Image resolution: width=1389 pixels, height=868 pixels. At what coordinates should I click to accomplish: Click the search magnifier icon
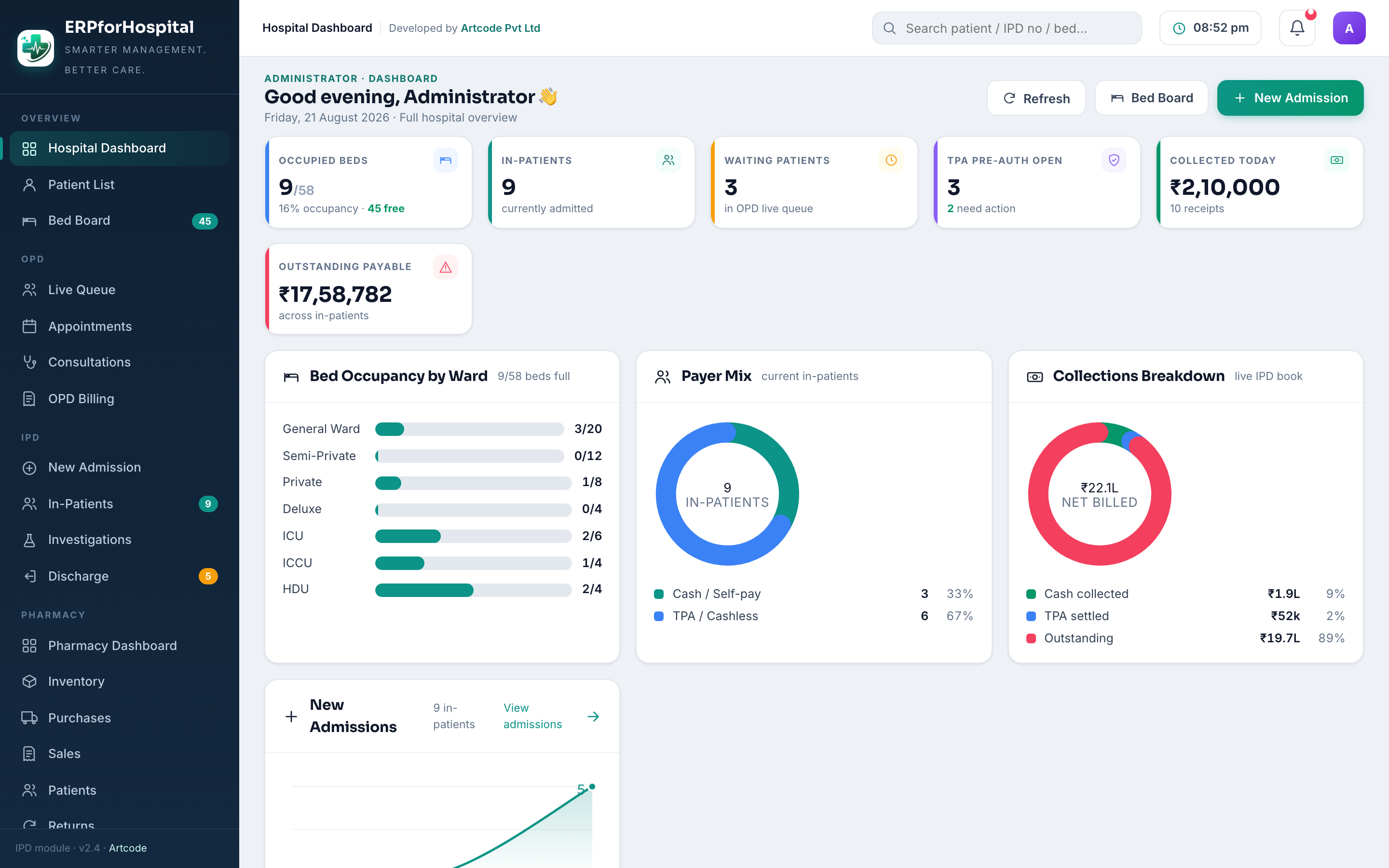pyautogui.click(x=890, y=28)
